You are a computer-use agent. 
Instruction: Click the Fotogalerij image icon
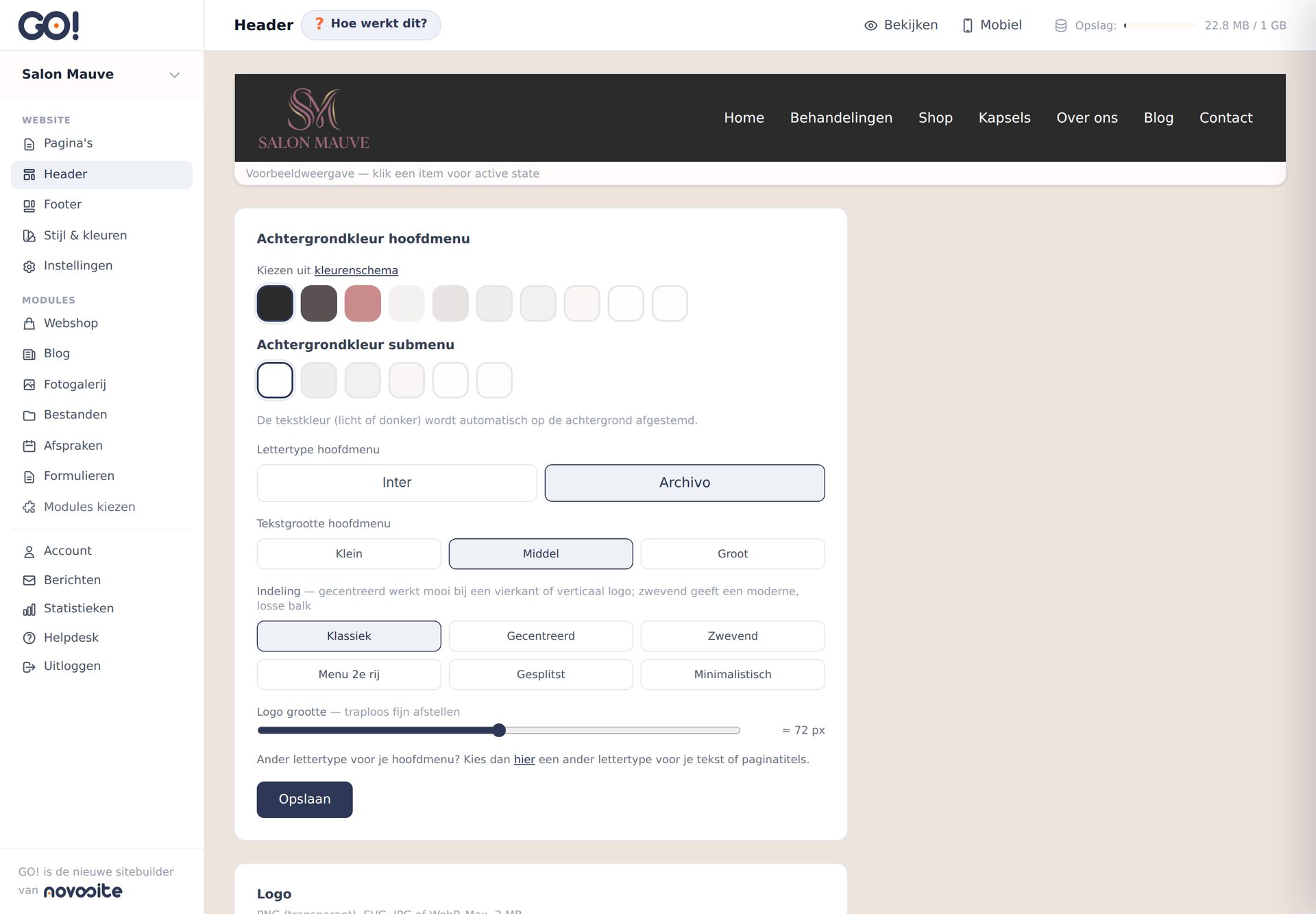[29, 385]
